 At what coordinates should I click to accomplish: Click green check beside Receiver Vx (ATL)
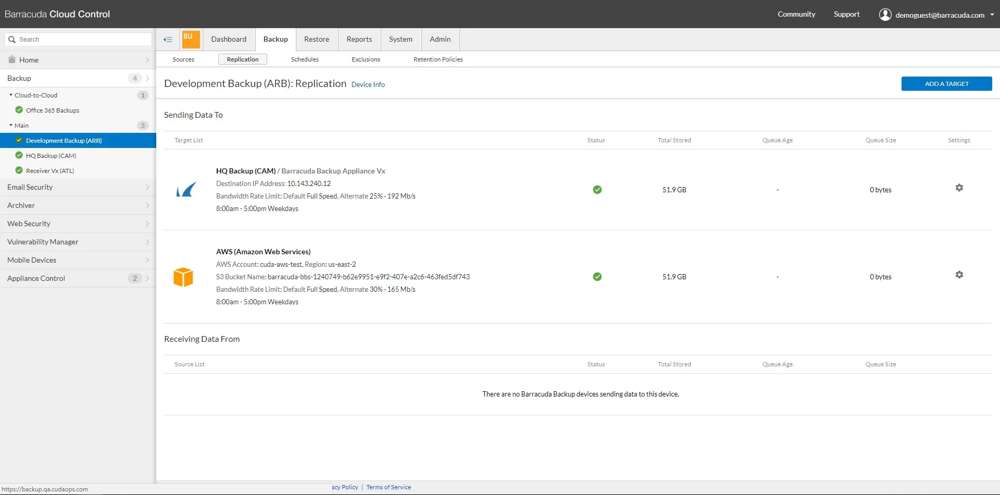pos(19,170)
